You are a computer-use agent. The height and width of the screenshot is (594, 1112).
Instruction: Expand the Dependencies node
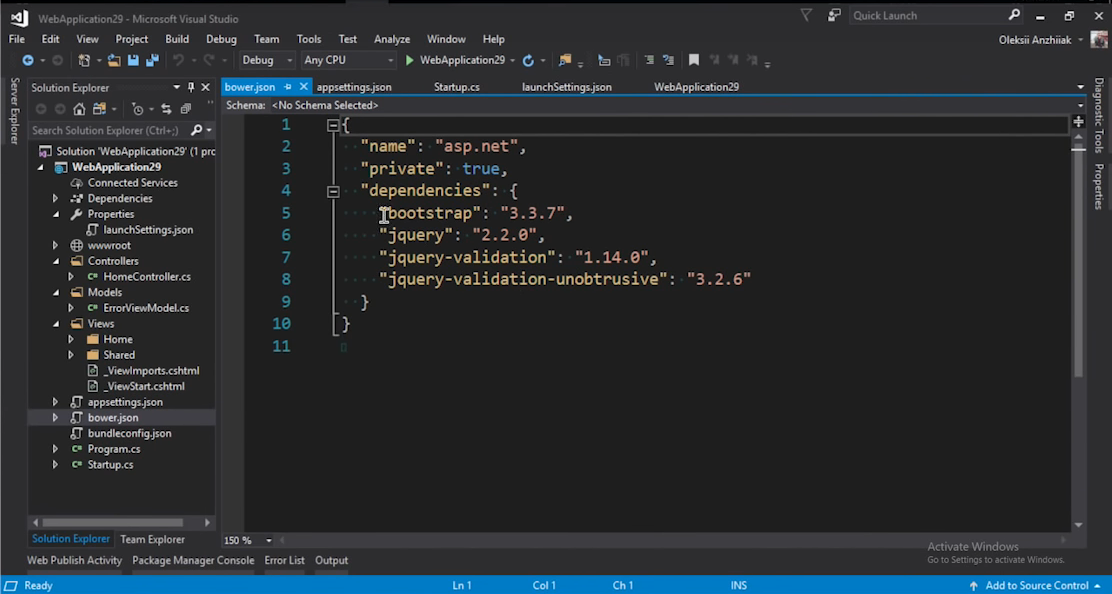pos(55,198)
